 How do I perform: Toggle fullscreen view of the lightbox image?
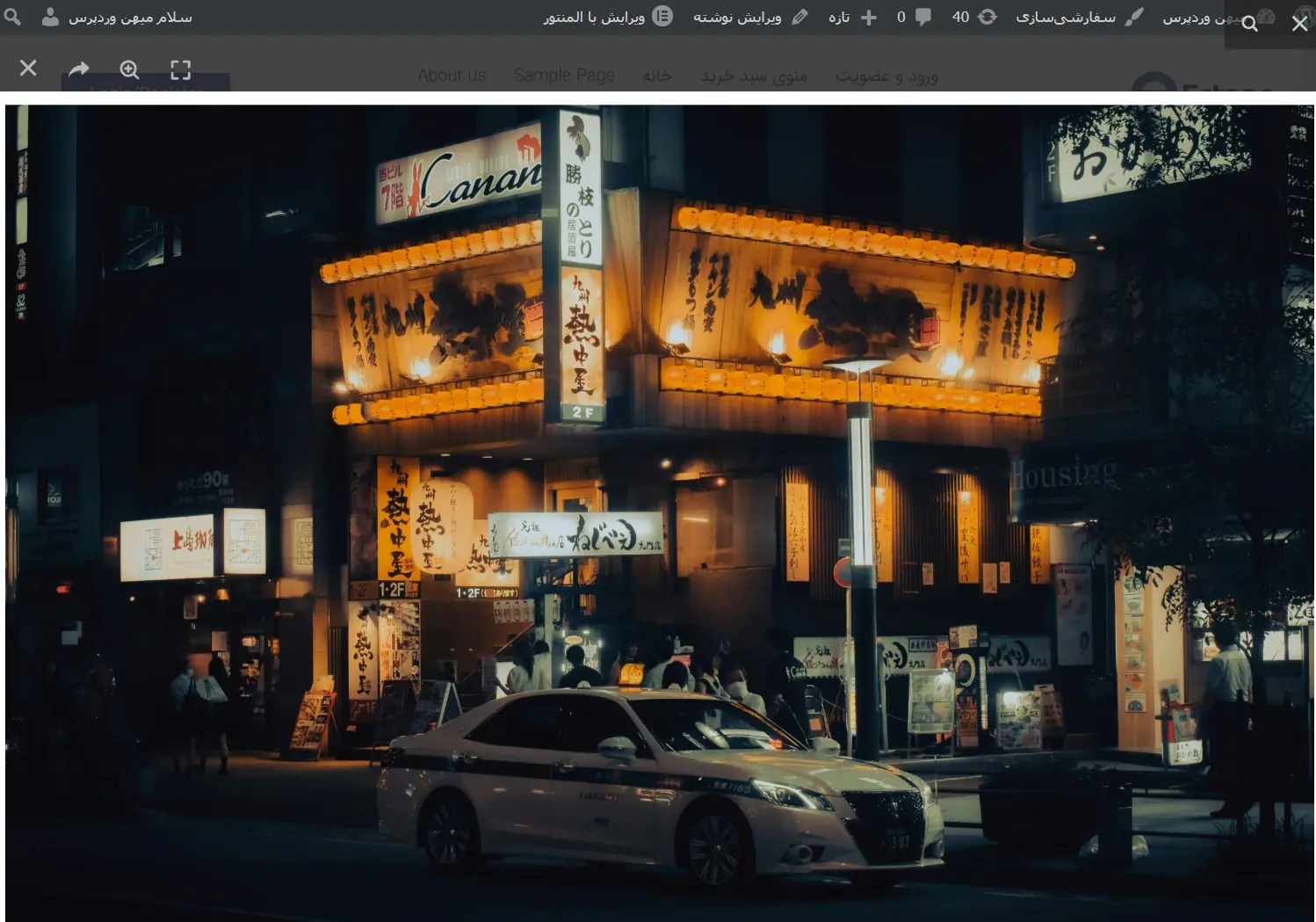click(180, 69)
